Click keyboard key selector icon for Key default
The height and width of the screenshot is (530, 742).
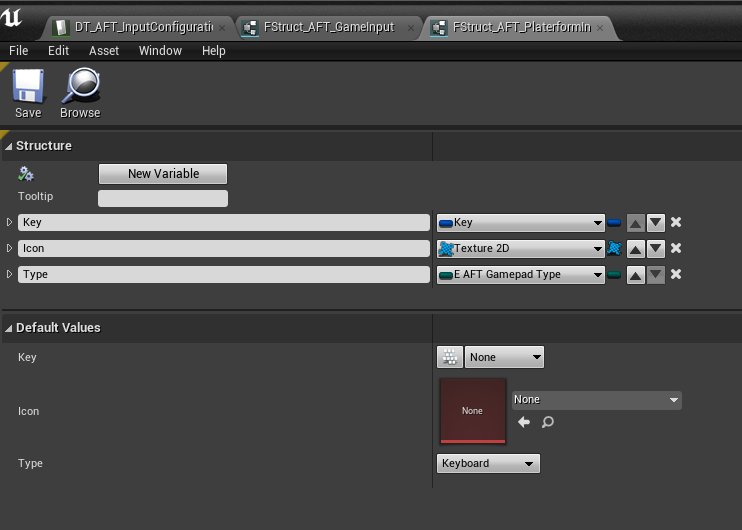[449, 357]
